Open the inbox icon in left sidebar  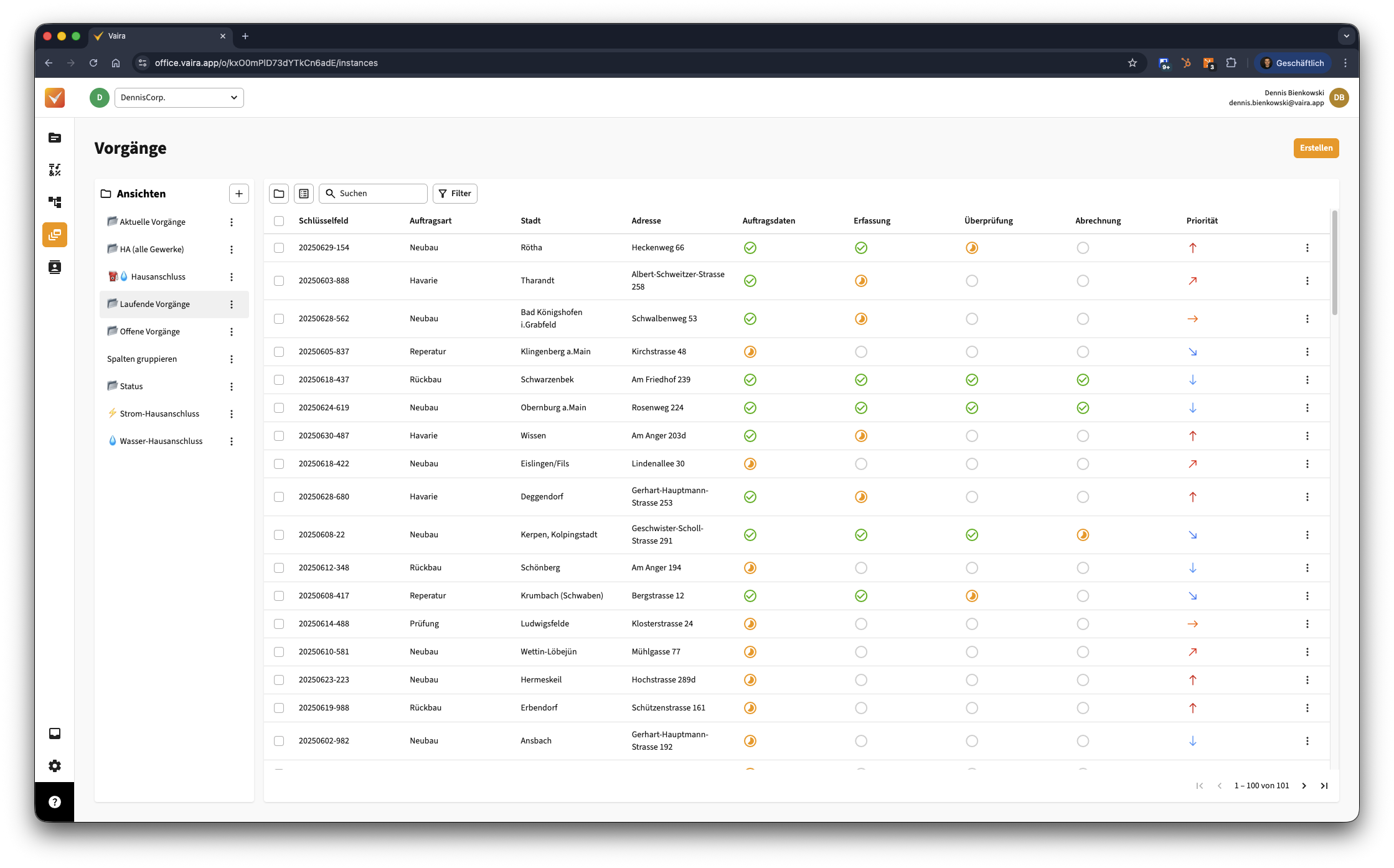pos(55,734)
